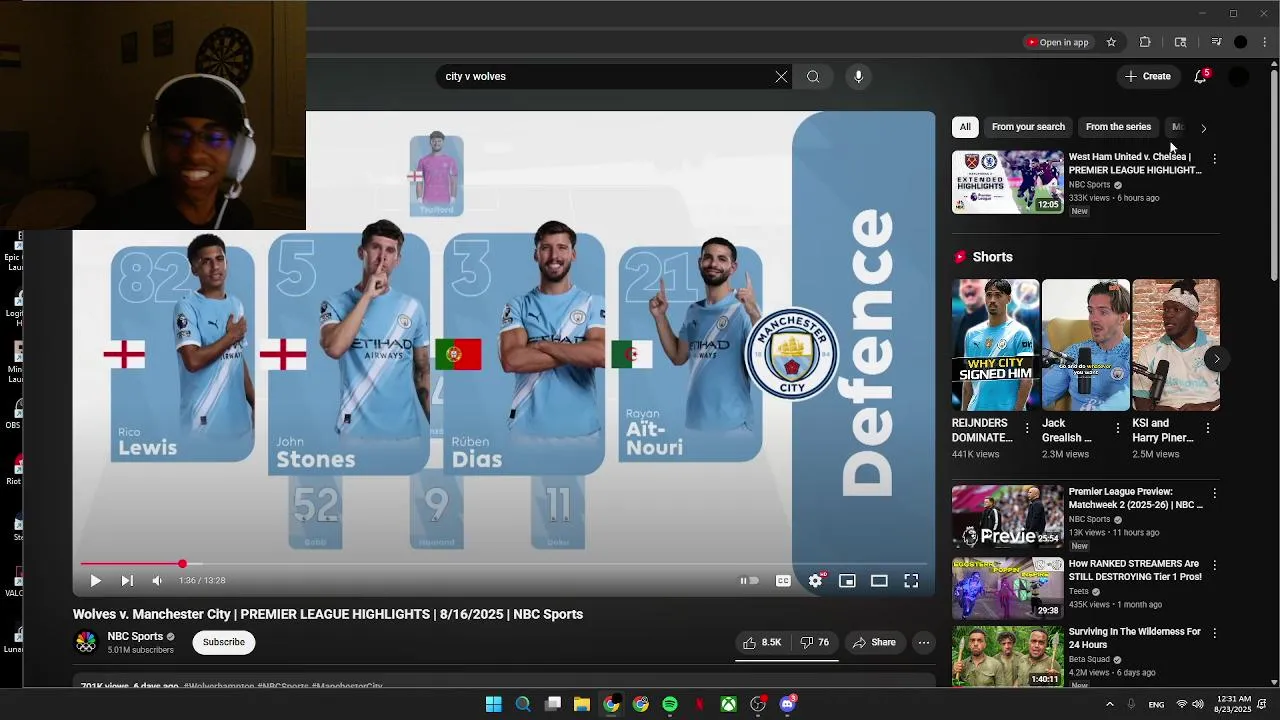1280x720 pixels.
Task: Click 'Open in app' in address bar
Action: click(x=1057, y=42)
